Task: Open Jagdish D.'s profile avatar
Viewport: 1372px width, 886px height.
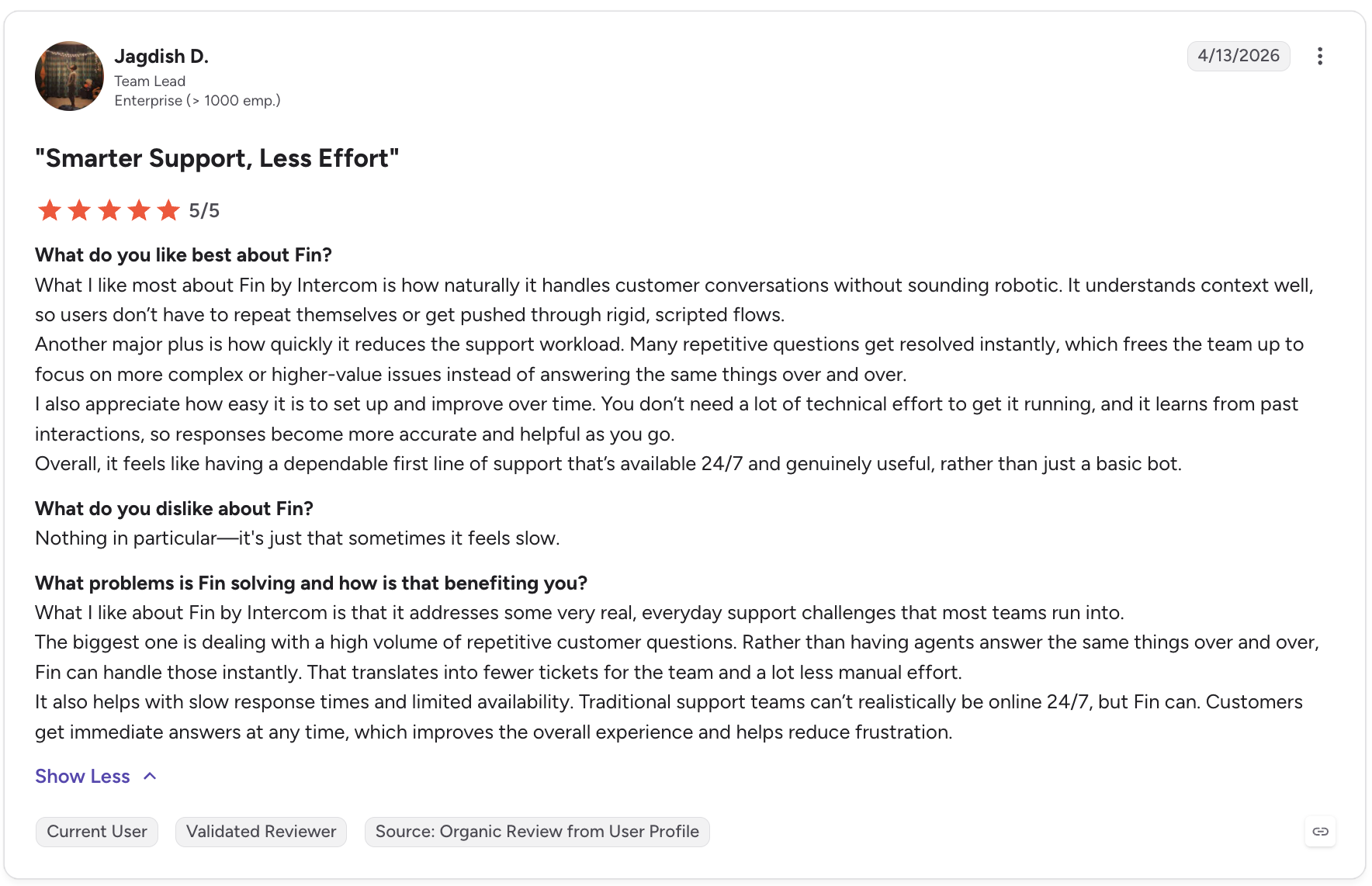Action: [69, 76]
